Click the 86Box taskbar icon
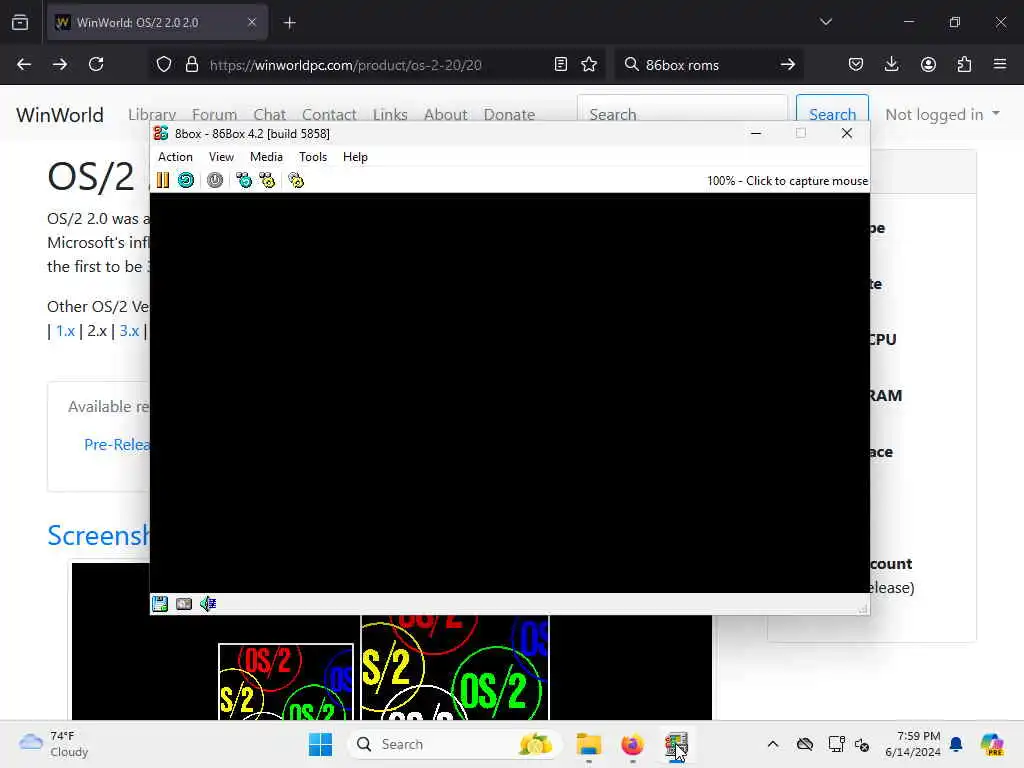Image resolution: width=1024 pixels, height=768 pixels. (677, 744)
